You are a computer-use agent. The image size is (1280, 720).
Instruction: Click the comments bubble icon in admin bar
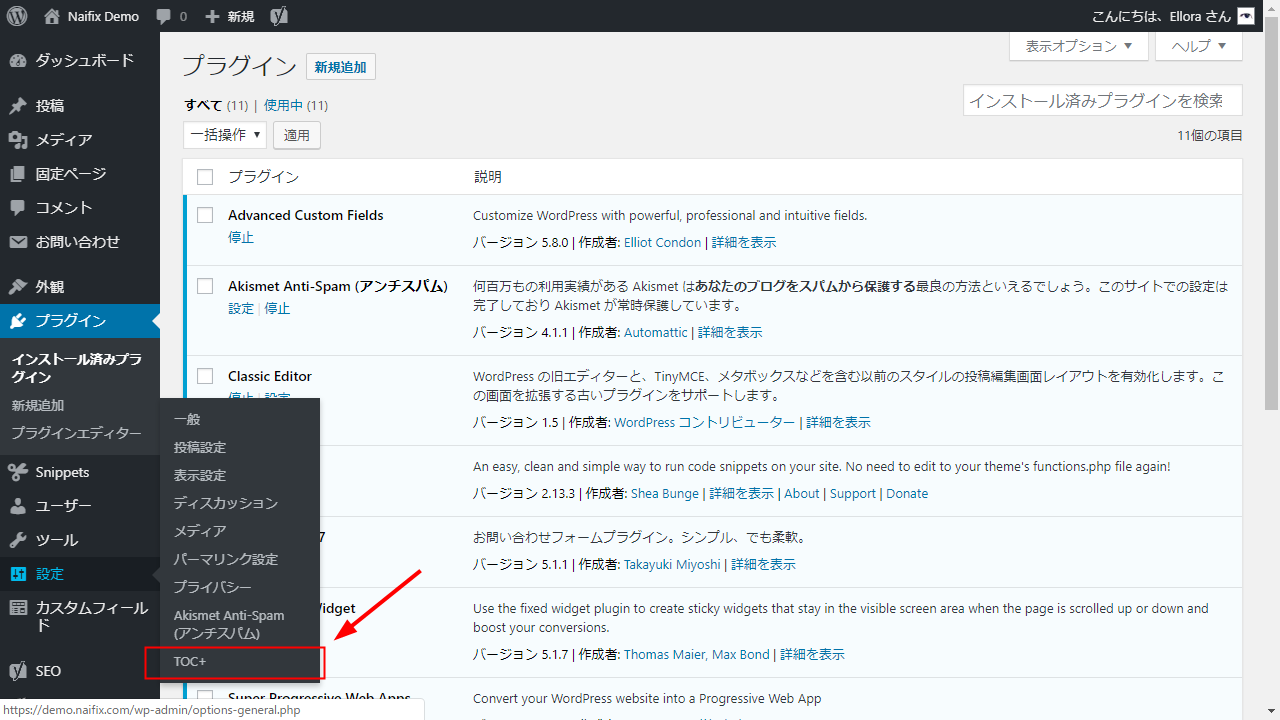click(163, 17)
